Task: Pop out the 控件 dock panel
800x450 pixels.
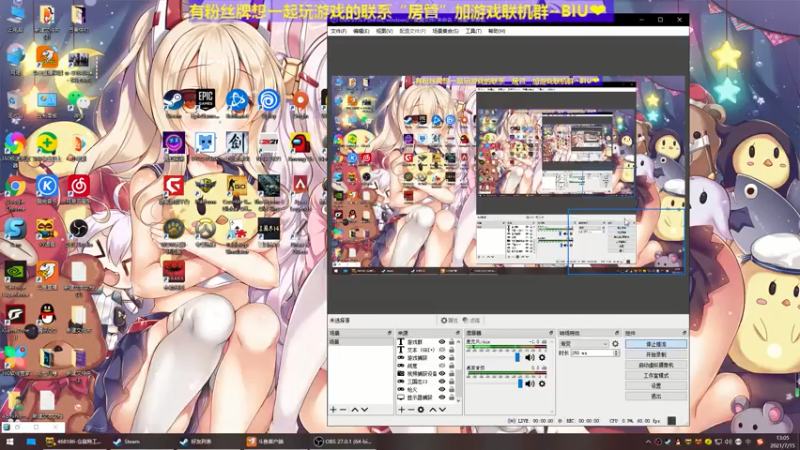Action: pyautogui.click(x=684, y=333)
